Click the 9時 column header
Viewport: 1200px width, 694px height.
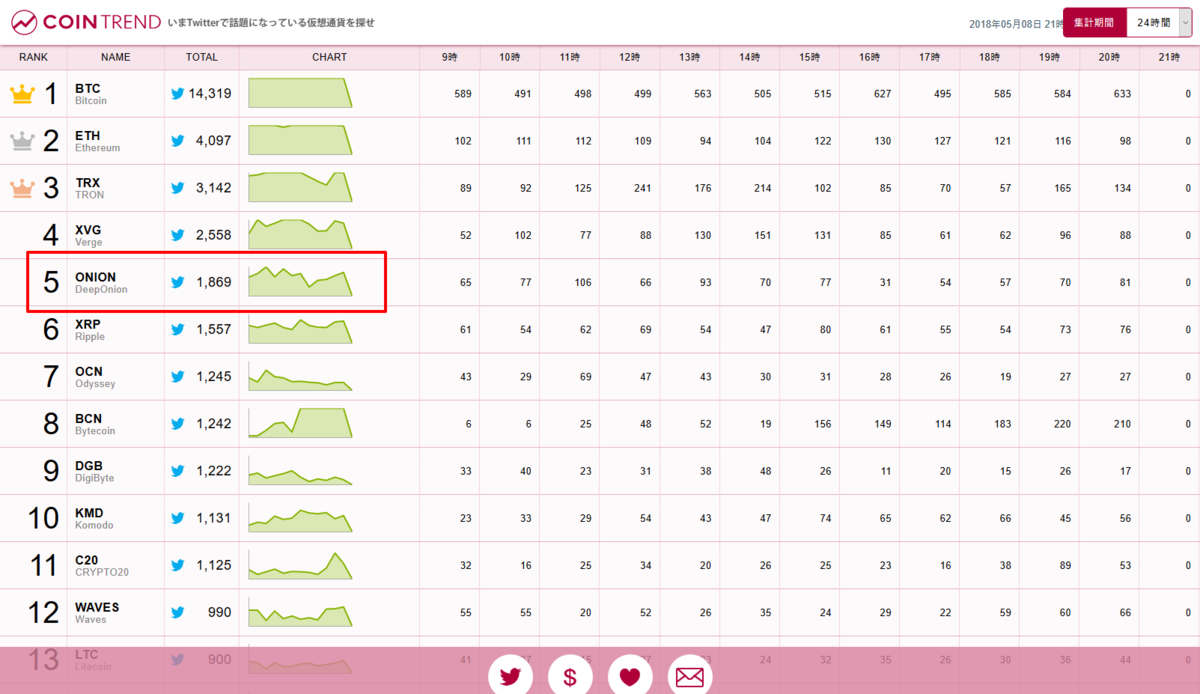tap(450, 58)
